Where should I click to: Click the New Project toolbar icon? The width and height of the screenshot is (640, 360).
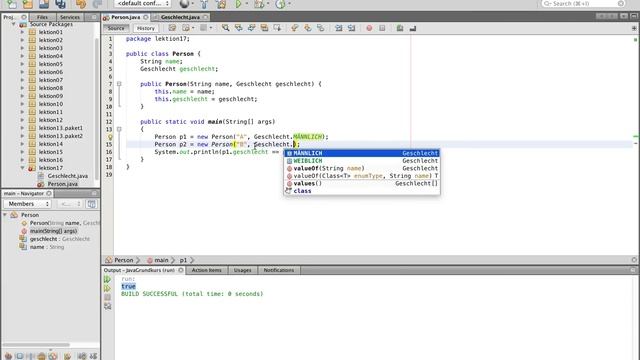coord(27,4)
